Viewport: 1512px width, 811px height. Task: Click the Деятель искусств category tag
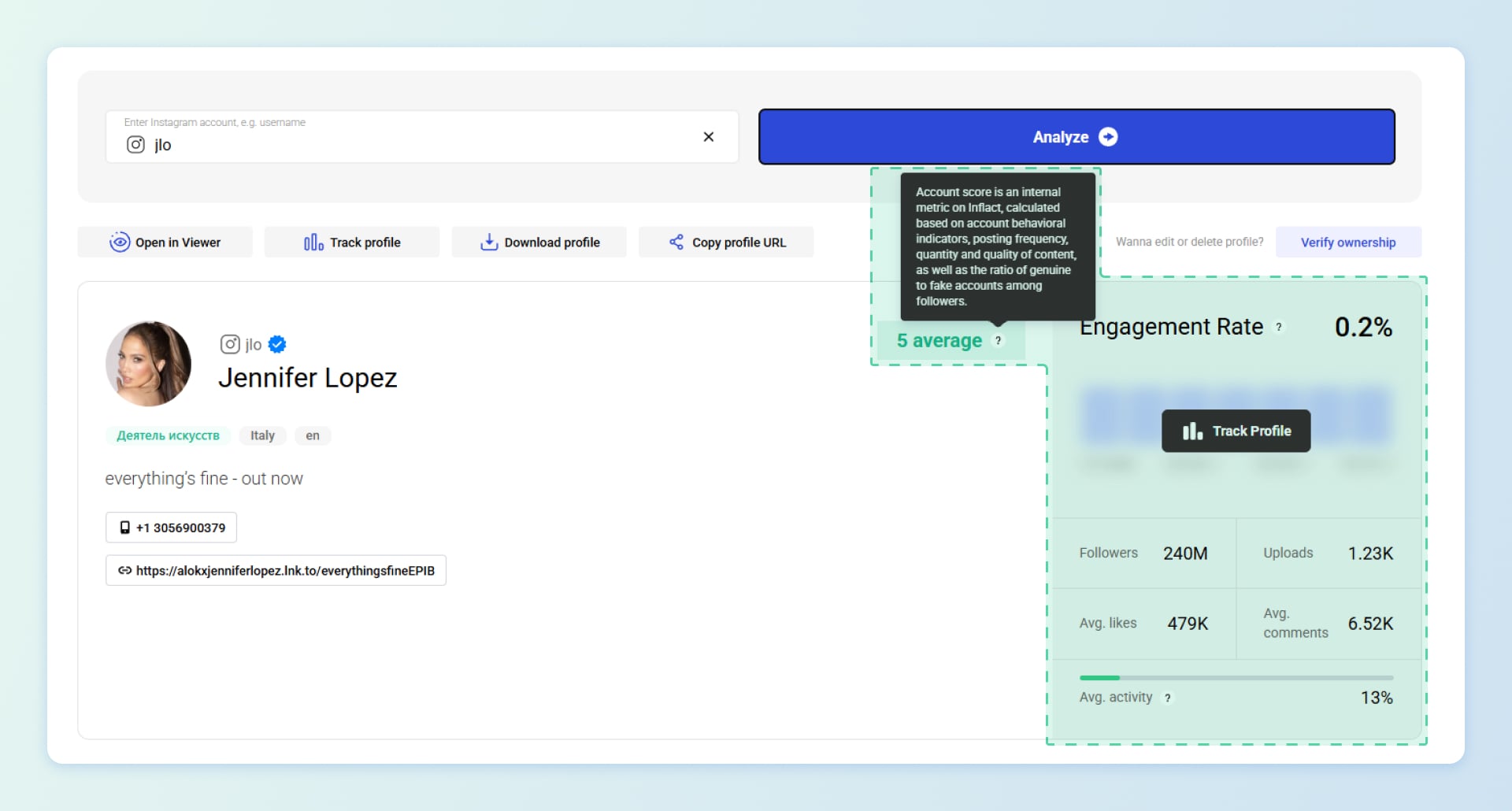[x=169, y=435]
